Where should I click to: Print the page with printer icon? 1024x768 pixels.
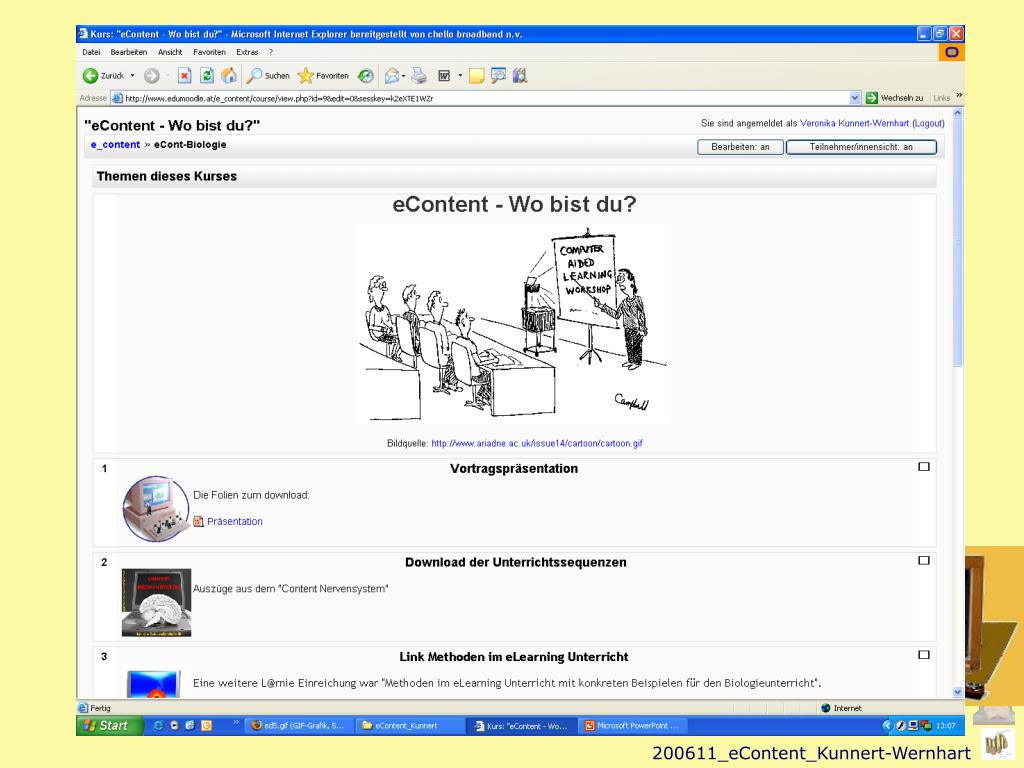pyautogui.click(x=419, y=76)
